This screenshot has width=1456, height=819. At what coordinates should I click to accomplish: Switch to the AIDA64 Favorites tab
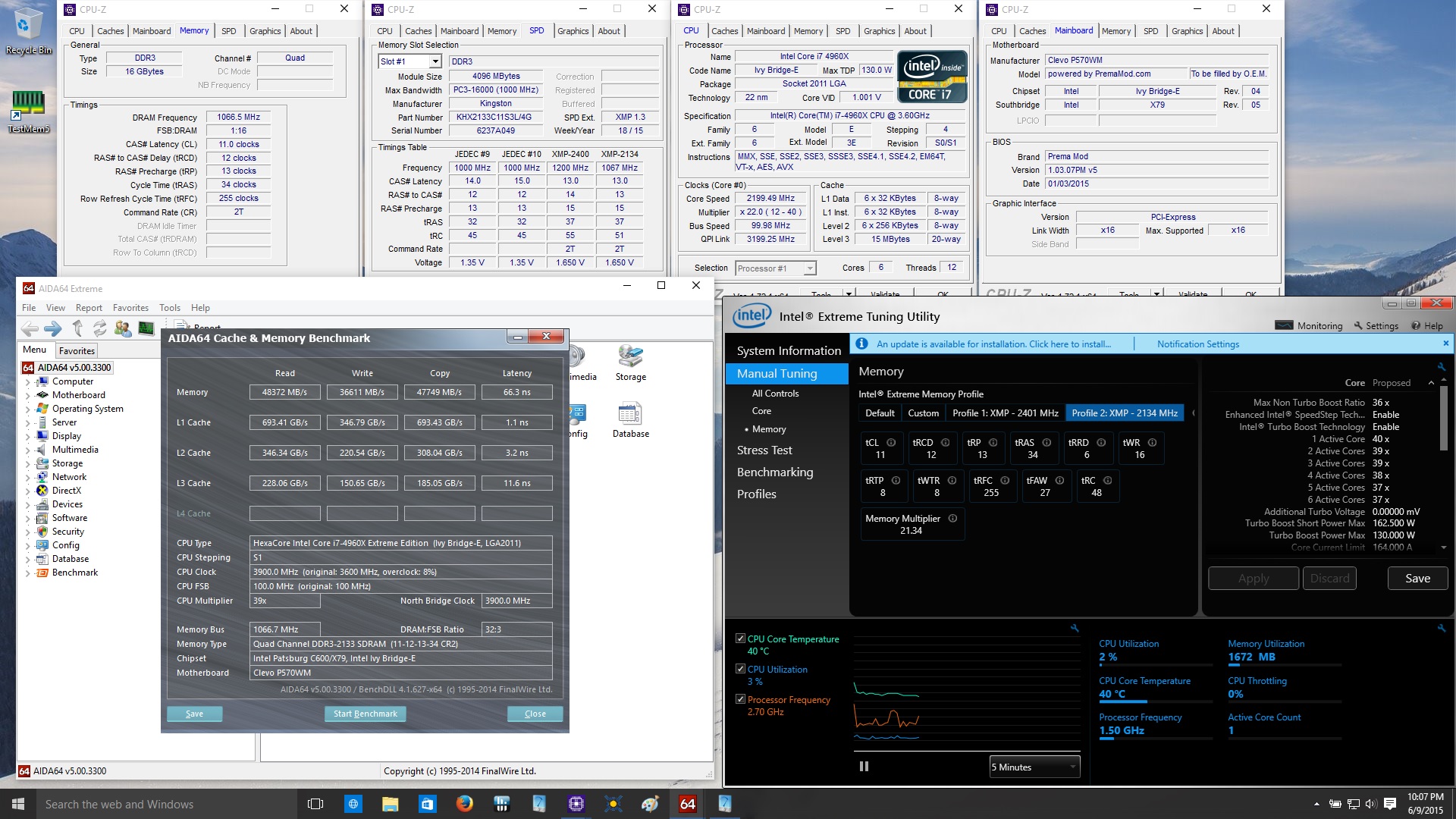click(x=77, y=350)
